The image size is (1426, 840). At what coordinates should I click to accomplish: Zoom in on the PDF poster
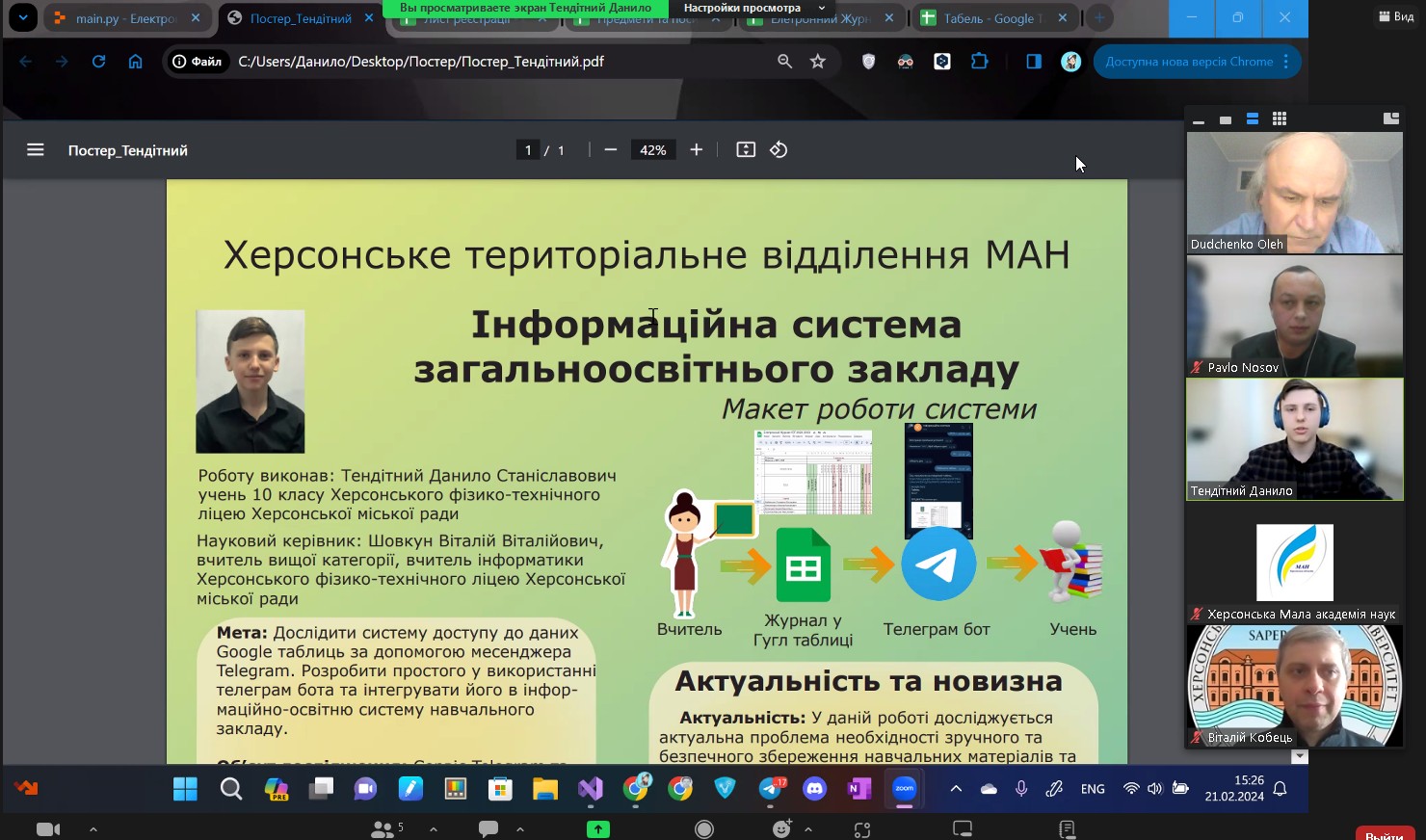click(x=697, y=150)
